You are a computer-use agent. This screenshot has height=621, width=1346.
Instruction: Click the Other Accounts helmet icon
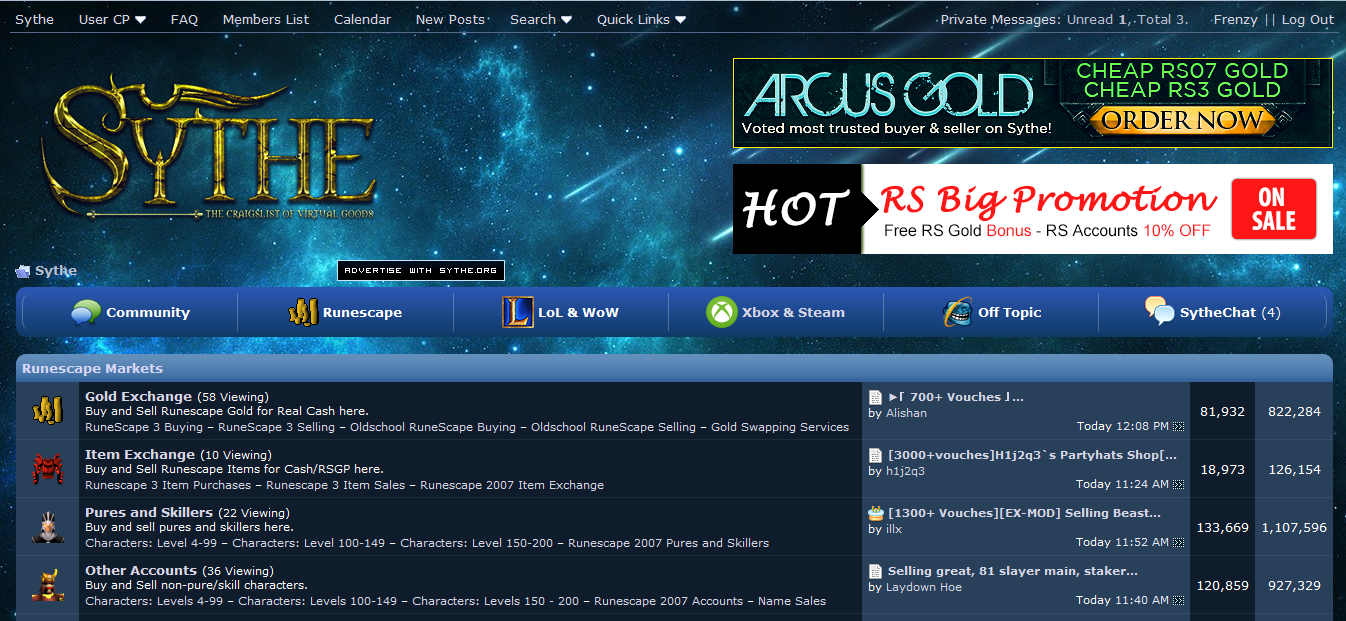click(x=47, y=584)
